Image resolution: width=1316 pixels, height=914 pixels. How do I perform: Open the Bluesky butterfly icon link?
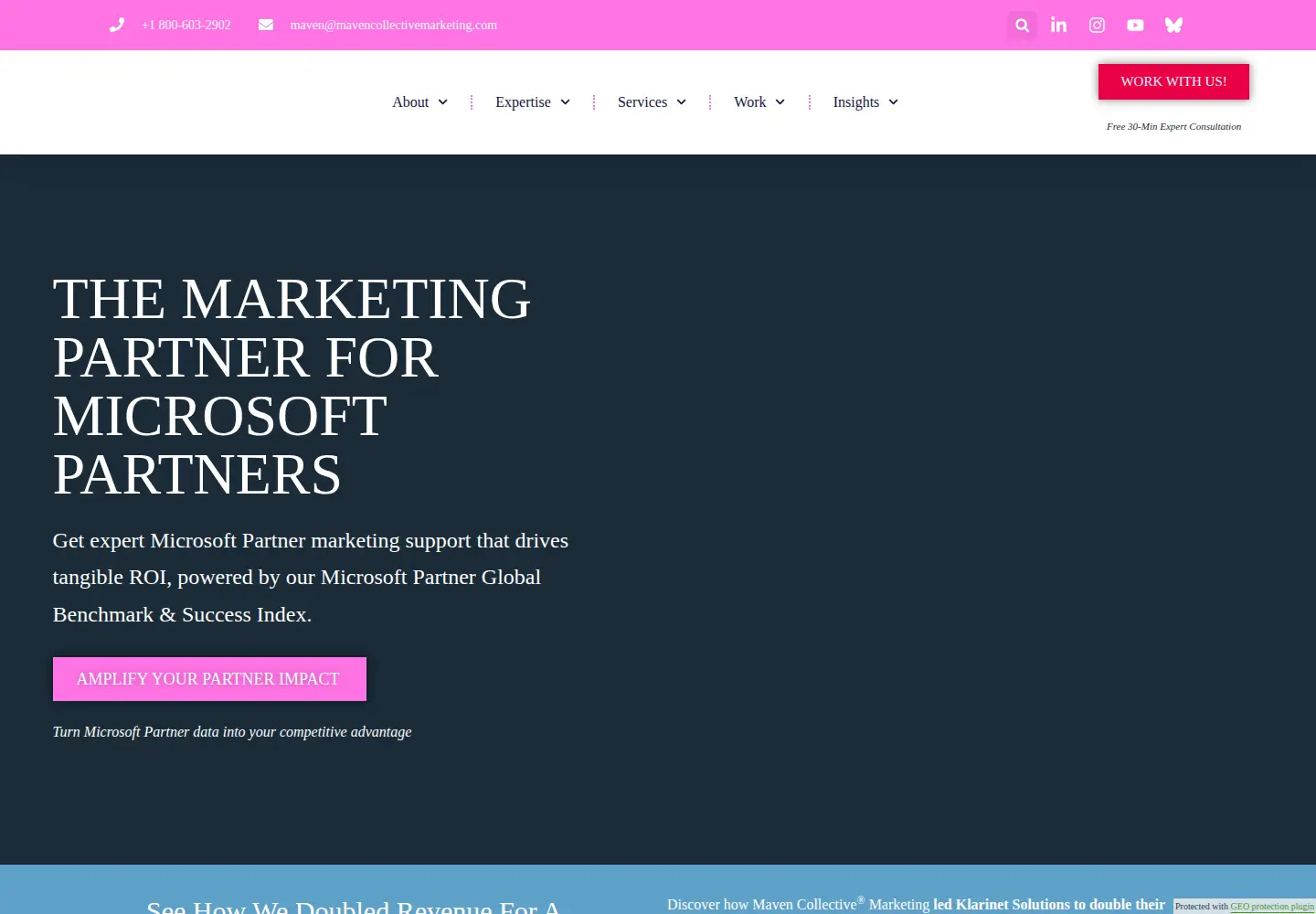click(x=1174, y=26)
